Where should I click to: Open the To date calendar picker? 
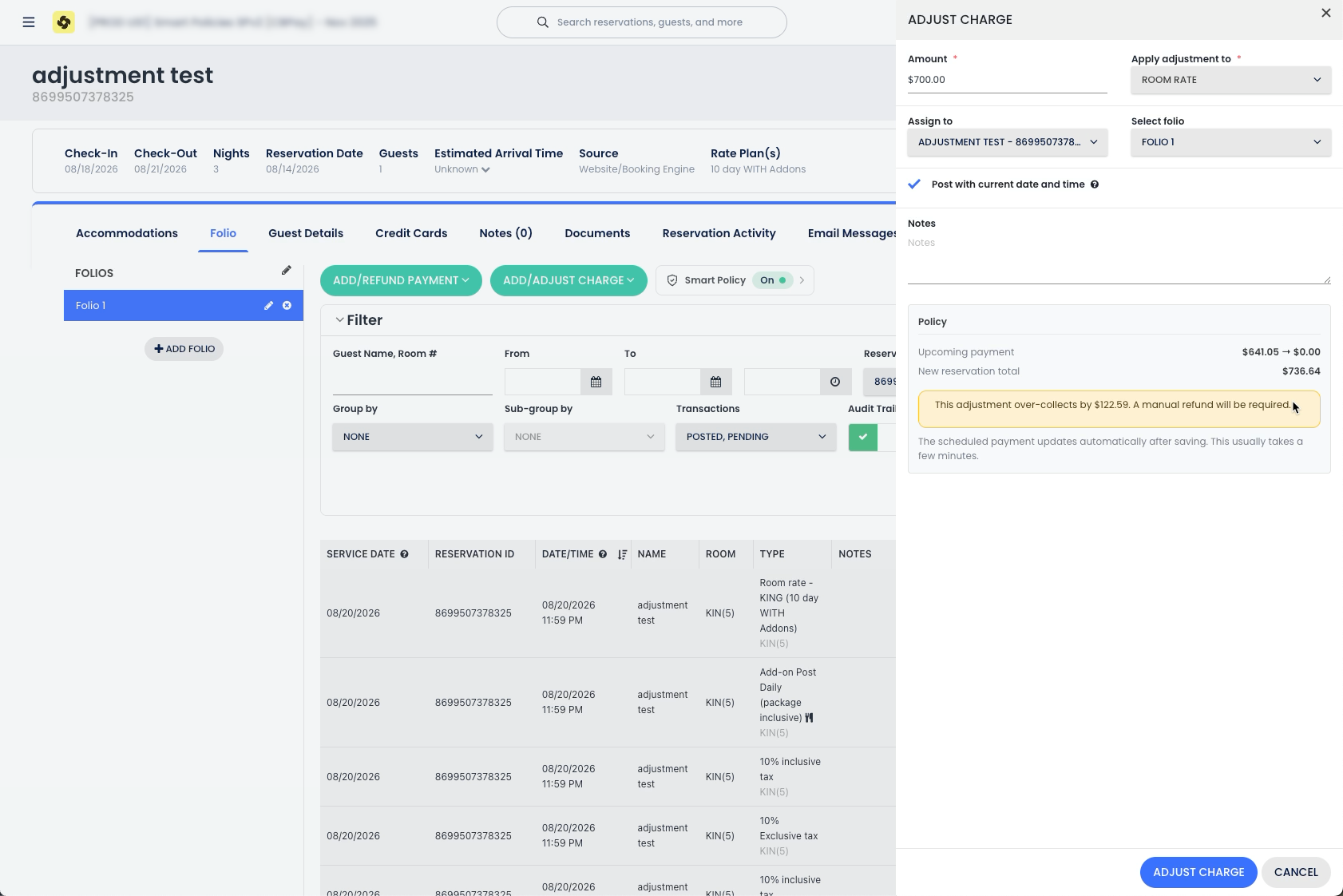[716, 382]
